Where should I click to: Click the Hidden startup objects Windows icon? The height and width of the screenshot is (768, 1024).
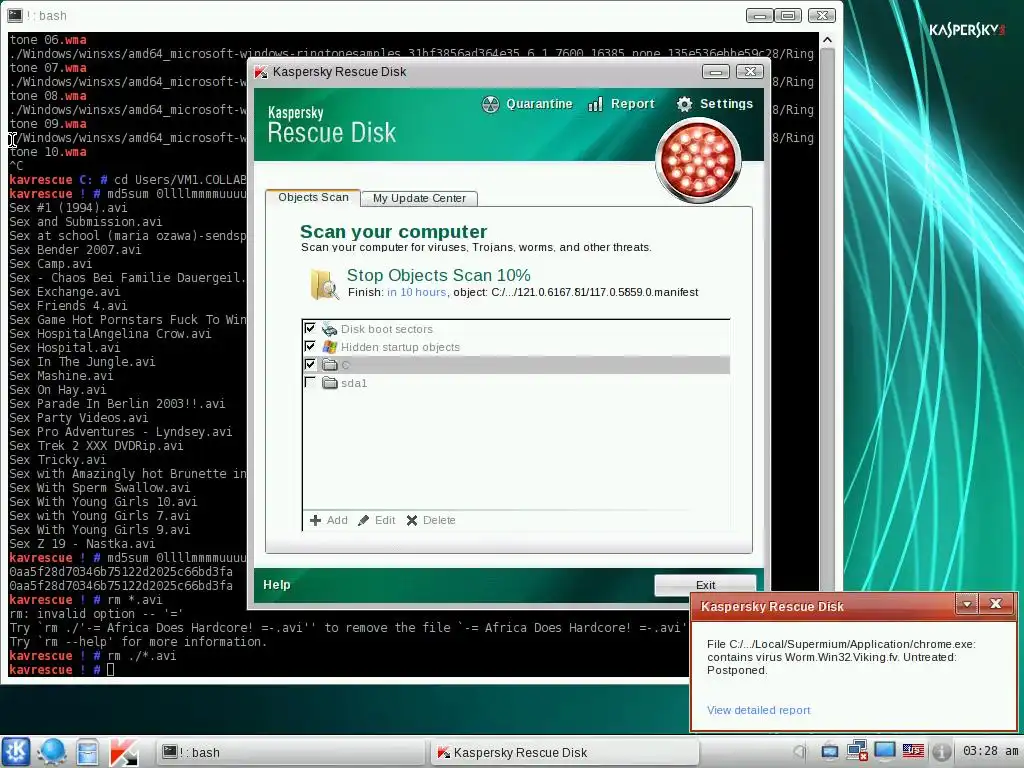[330, 347]
